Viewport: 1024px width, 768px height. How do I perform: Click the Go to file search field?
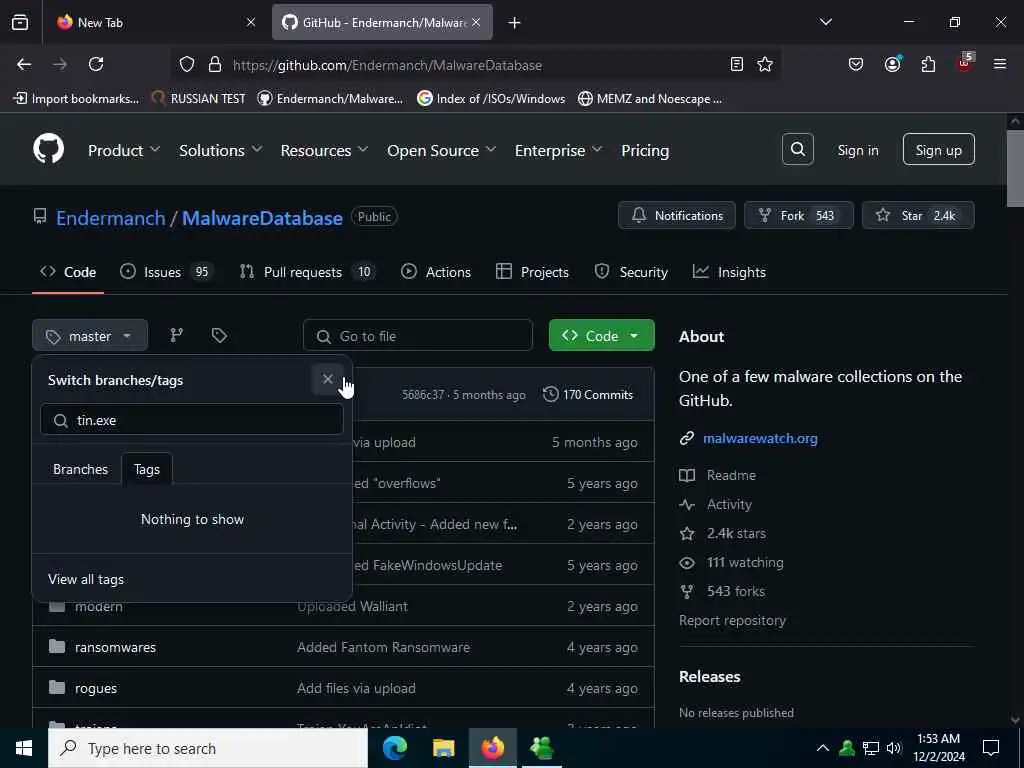(x=417, y=336)
